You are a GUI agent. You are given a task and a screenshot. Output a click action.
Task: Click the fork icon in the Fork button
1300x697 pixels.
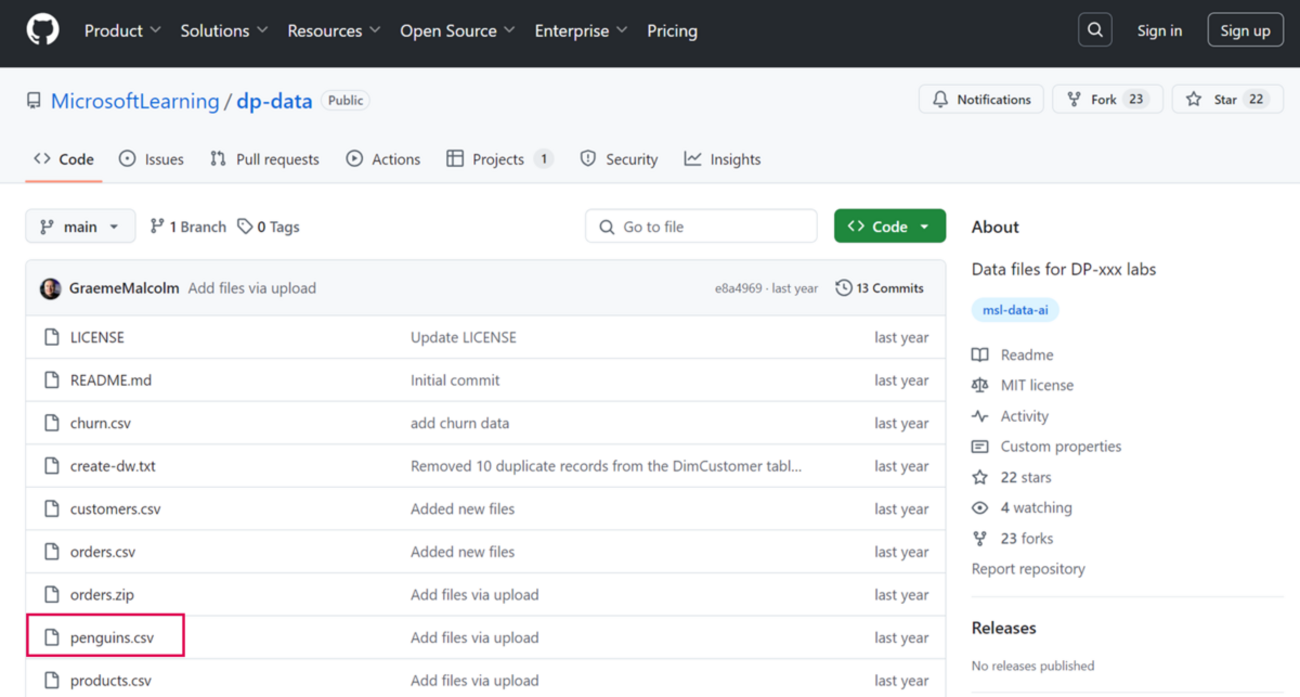pyautogui.click(x=1074, y=99)
